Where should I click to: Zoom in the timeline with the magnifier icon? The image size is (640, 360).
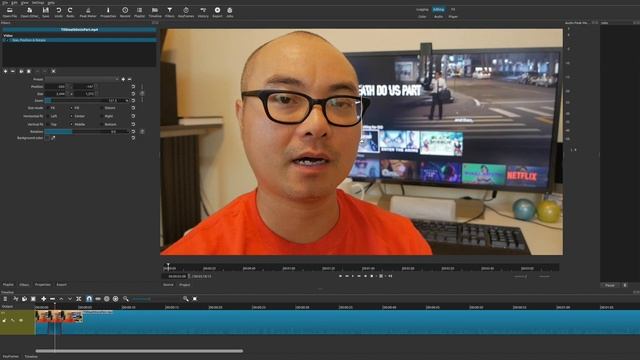point(186,299)
